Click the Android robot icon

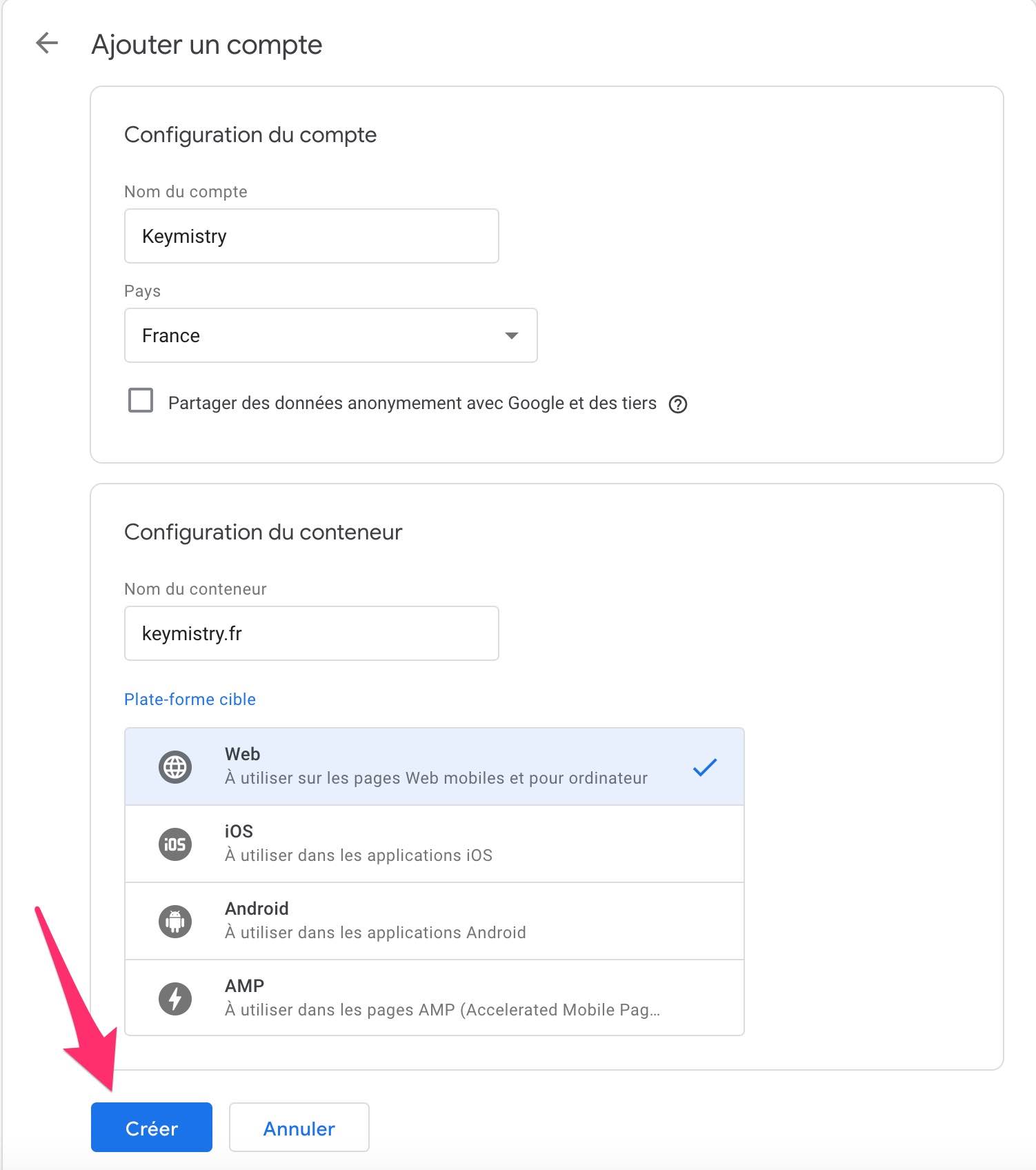(x=175, y=920)
